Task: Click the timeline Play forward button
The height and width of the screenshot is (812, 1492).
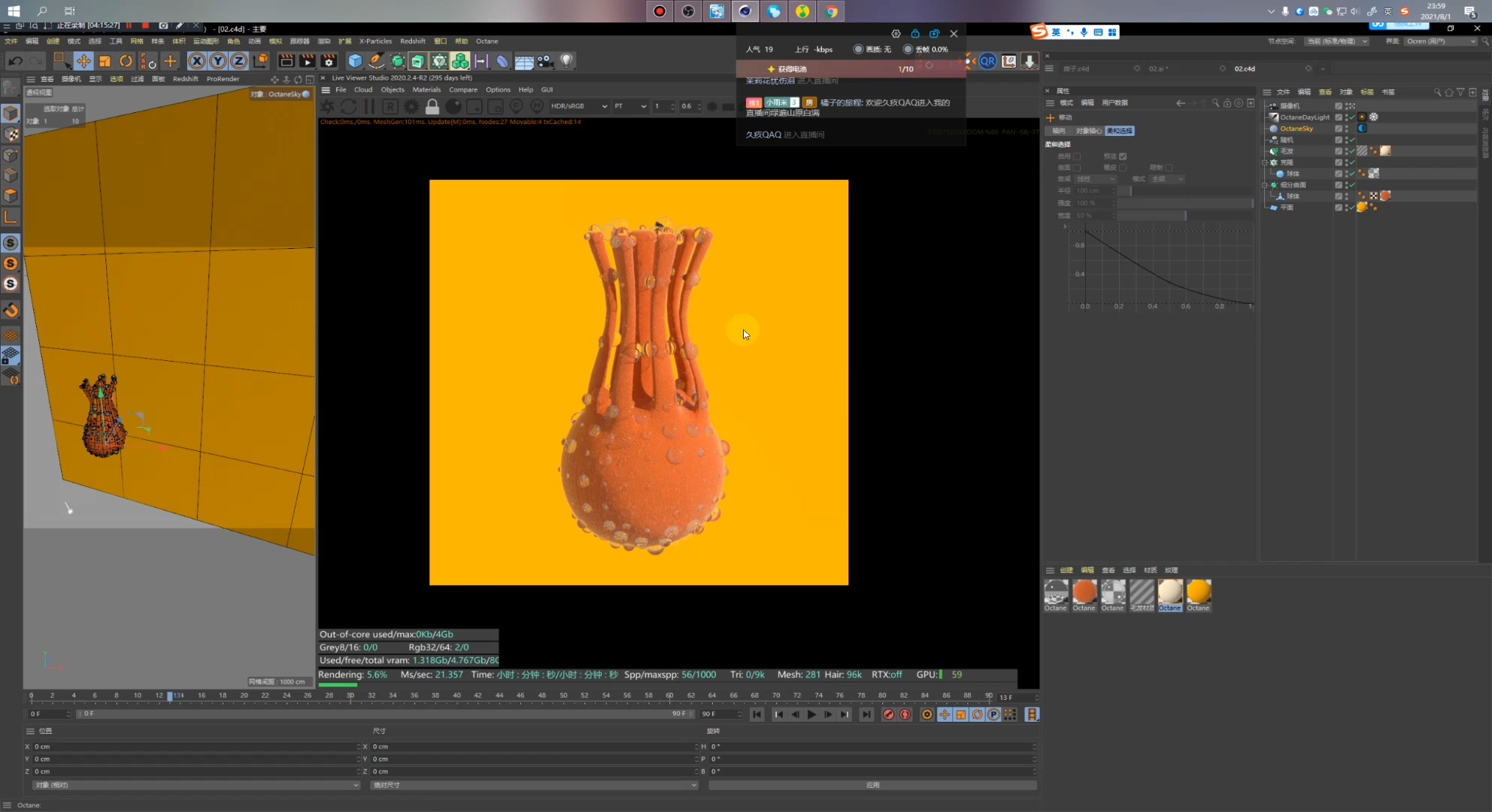Action: [x=811, y=715]
